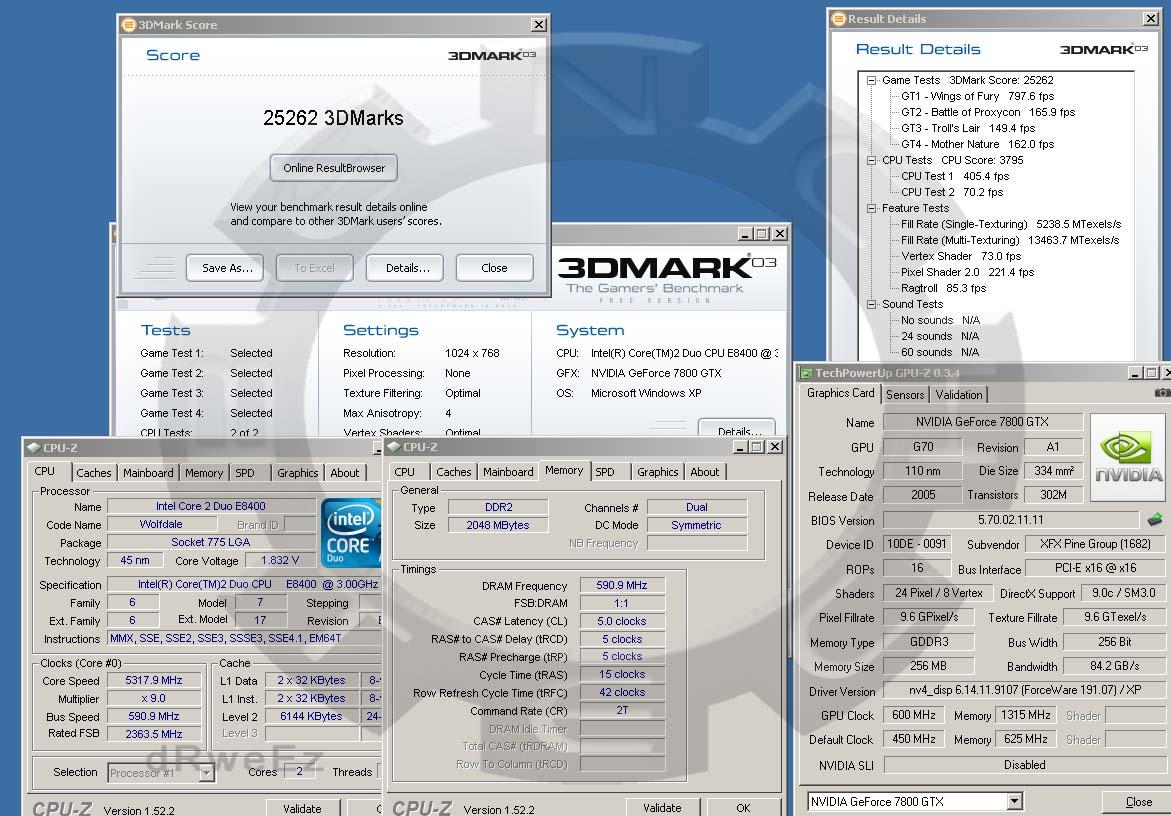Click the GPU Clock value 600 MHz
Image resolution: width=1171 pixels, height=816 pixels.
pyautogui.click(x=913, y=715)
